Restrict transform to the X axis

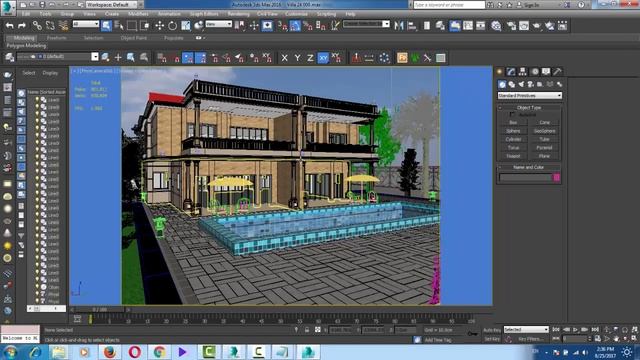(x=284, y=58)
